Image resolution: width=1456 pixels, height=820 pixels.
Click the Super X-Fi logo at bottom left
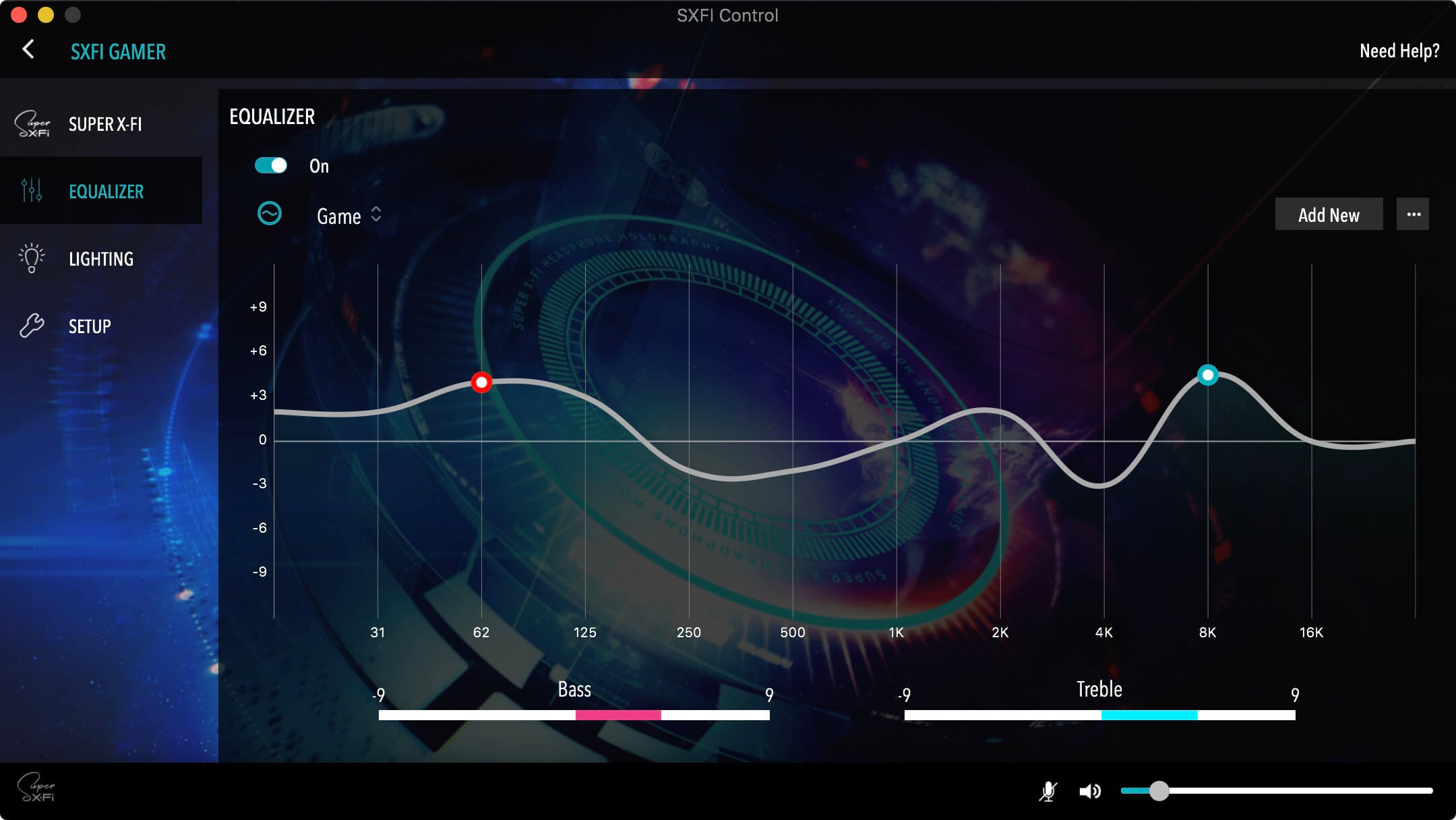click(x=36, y=788)
